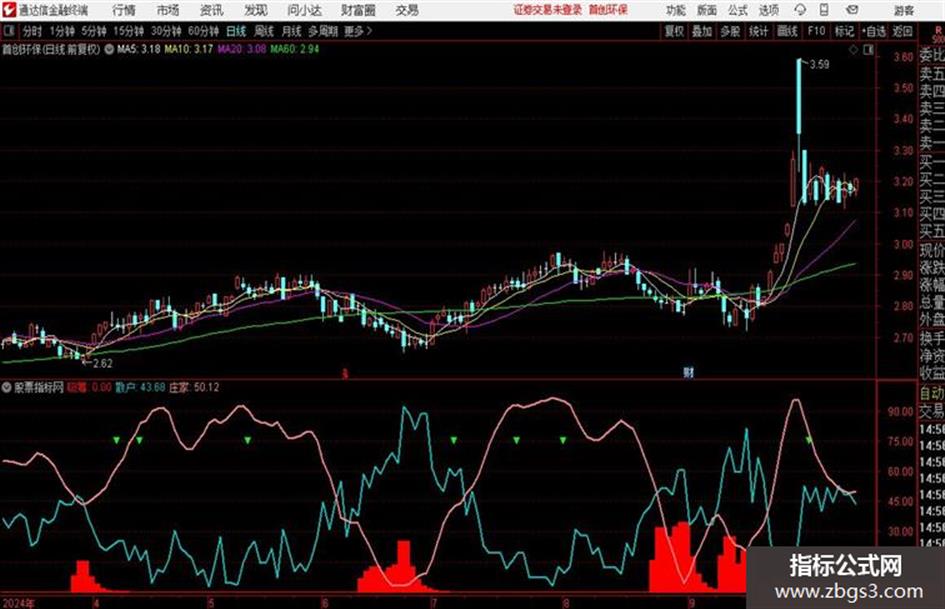Click the MA5: 3.18 value label
945x609 pixels.
click(139, 49)
